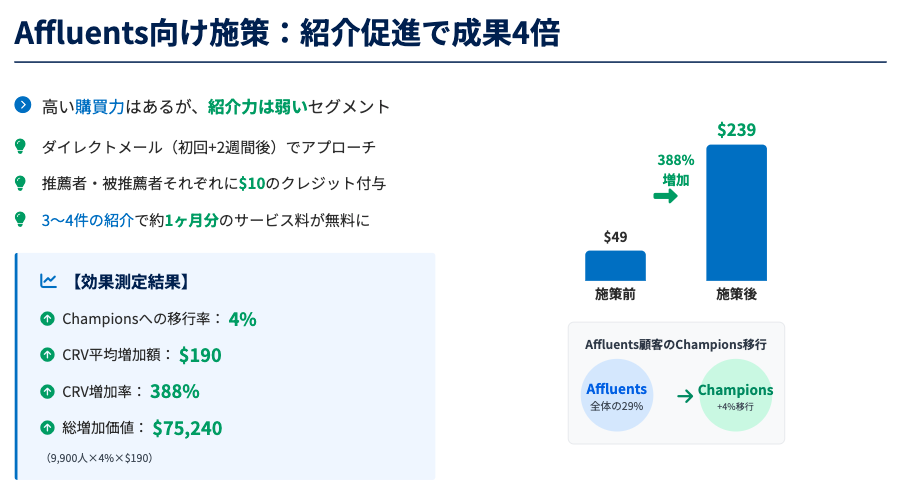Click the arrow between Affluents and Champions circles
The width and height of the screenshot is (902, 491).
click(x=685, y=396)
